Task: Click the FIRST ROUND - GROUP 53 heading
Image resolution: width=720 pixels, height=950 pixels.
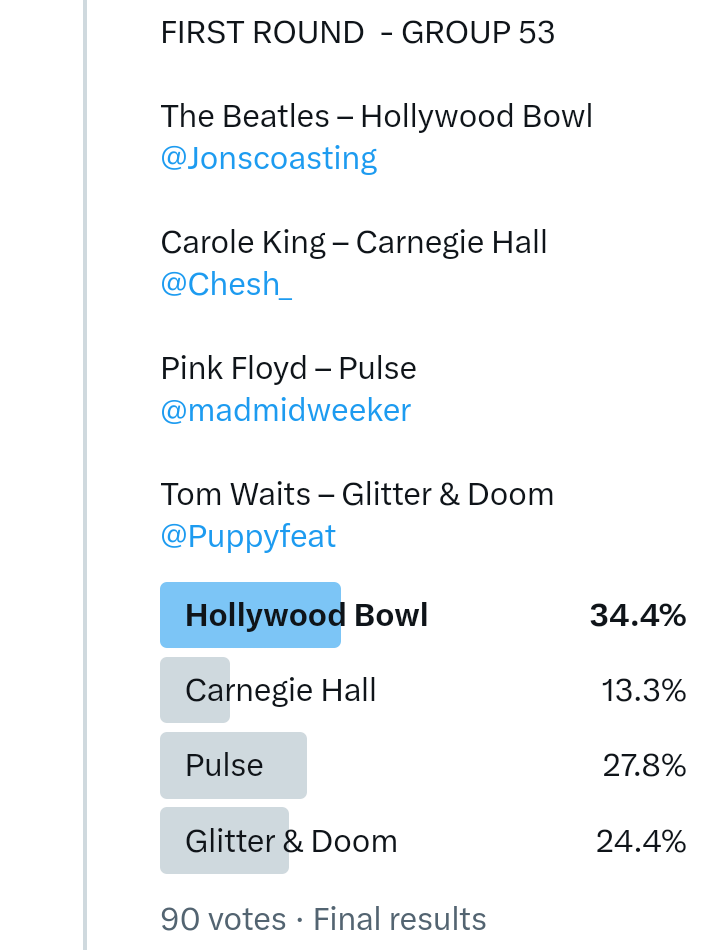Action: coord(357,33)
